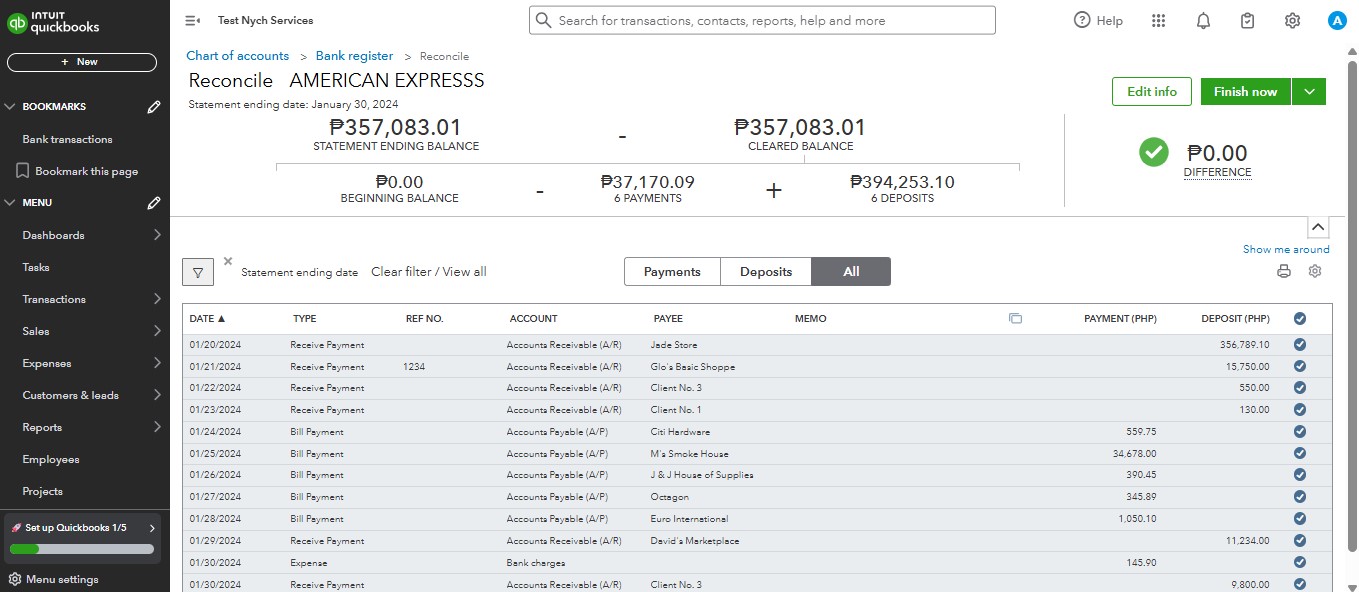Open the user profile avatar A
This screenshot has height=592, width=1359.
pos(1337,20)
